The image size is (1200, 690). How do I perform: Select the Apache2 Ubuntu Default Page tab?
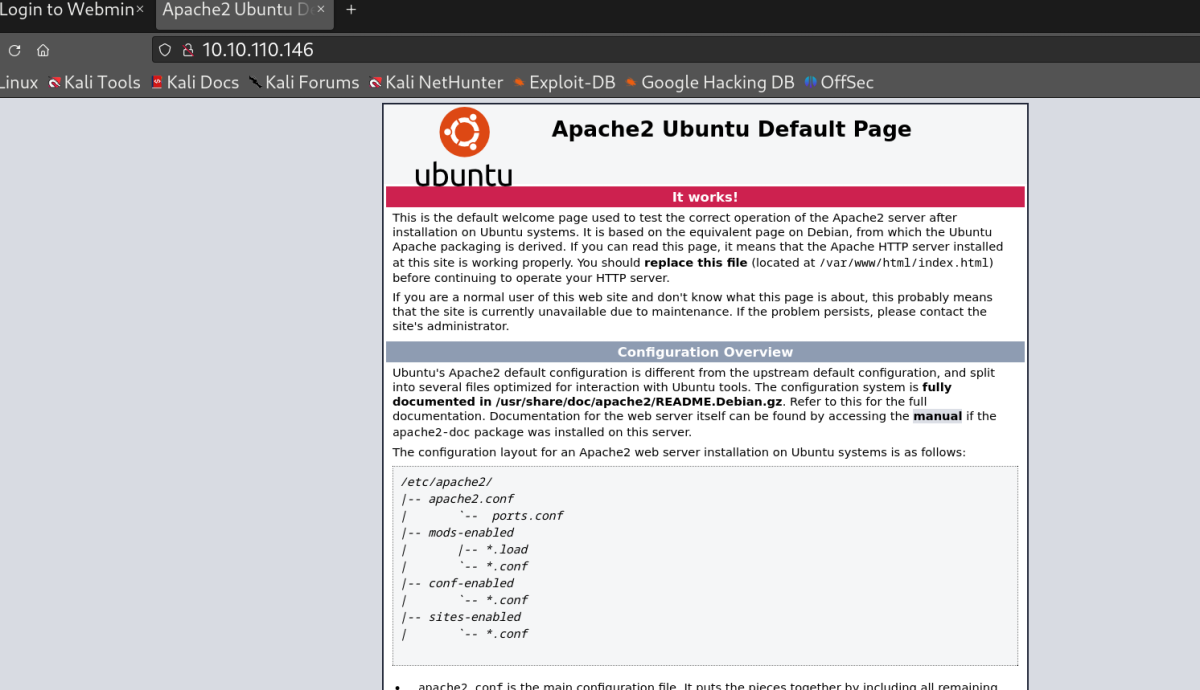pyautogui.click(x=236, y=10)
